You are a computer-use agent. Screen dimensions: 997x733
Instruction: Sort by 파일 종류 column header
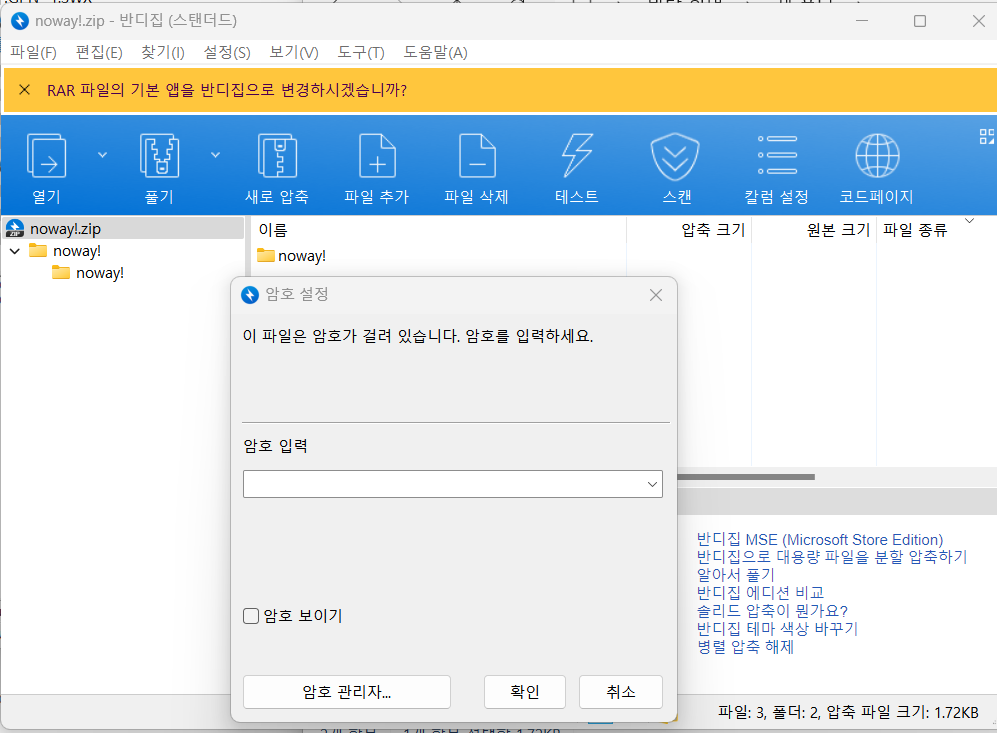coord(915,230)
